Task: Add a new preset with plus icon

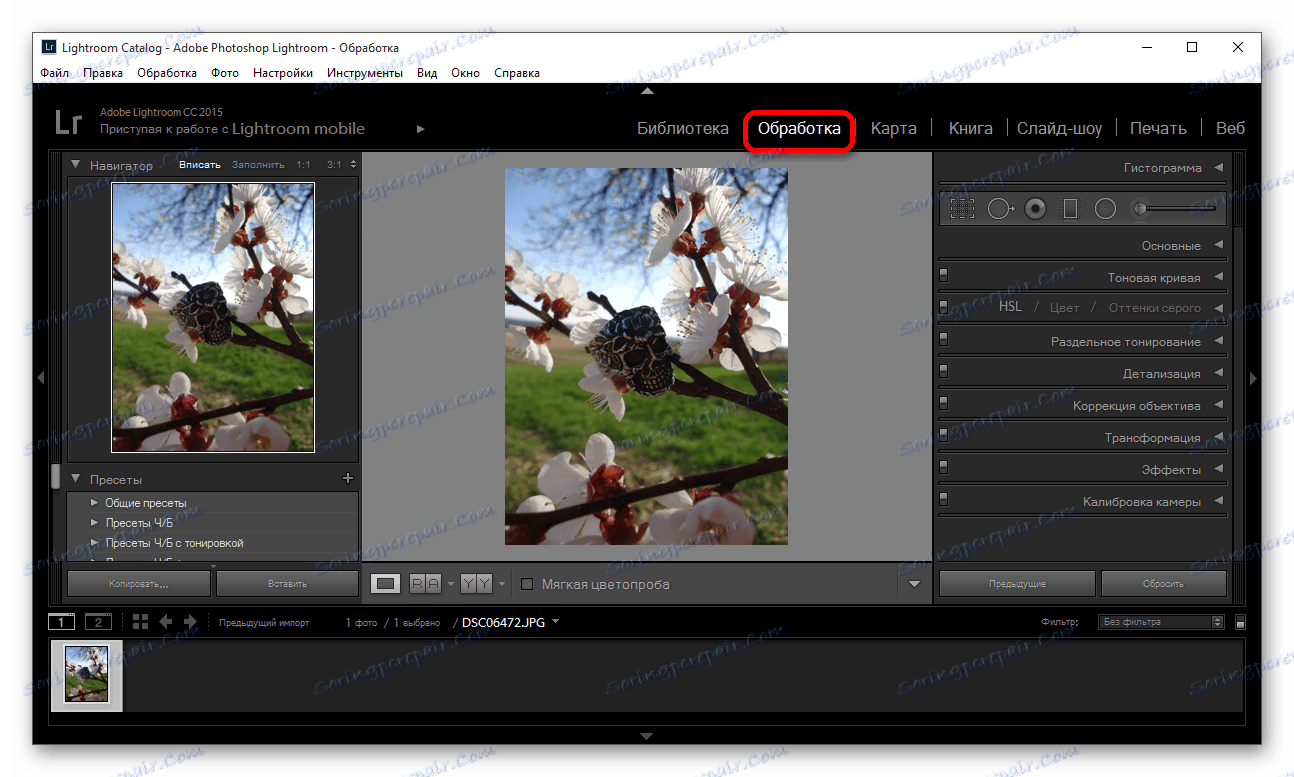Action: pos(348,479)
